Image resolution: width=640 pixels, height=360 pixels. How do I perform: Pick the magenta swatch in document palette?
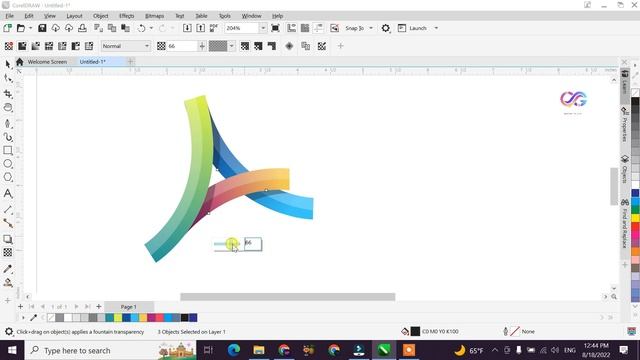[151, 318]
